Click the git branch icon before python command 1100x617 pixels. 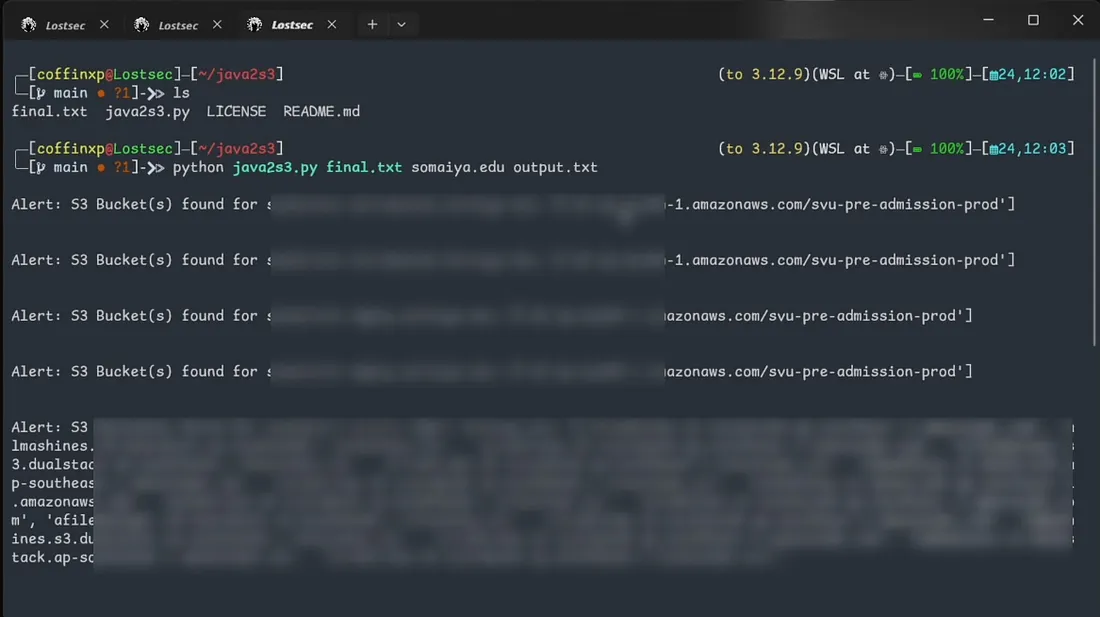(41, 168)
